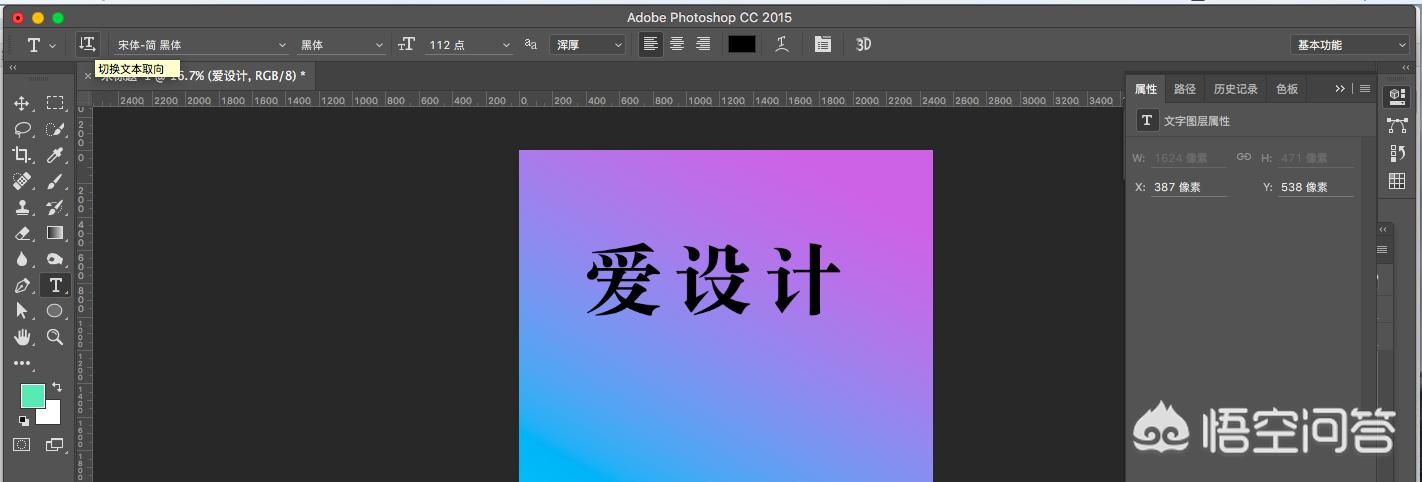
Task: Select the Spot Healing Brush tool
Action: [22, 181]
